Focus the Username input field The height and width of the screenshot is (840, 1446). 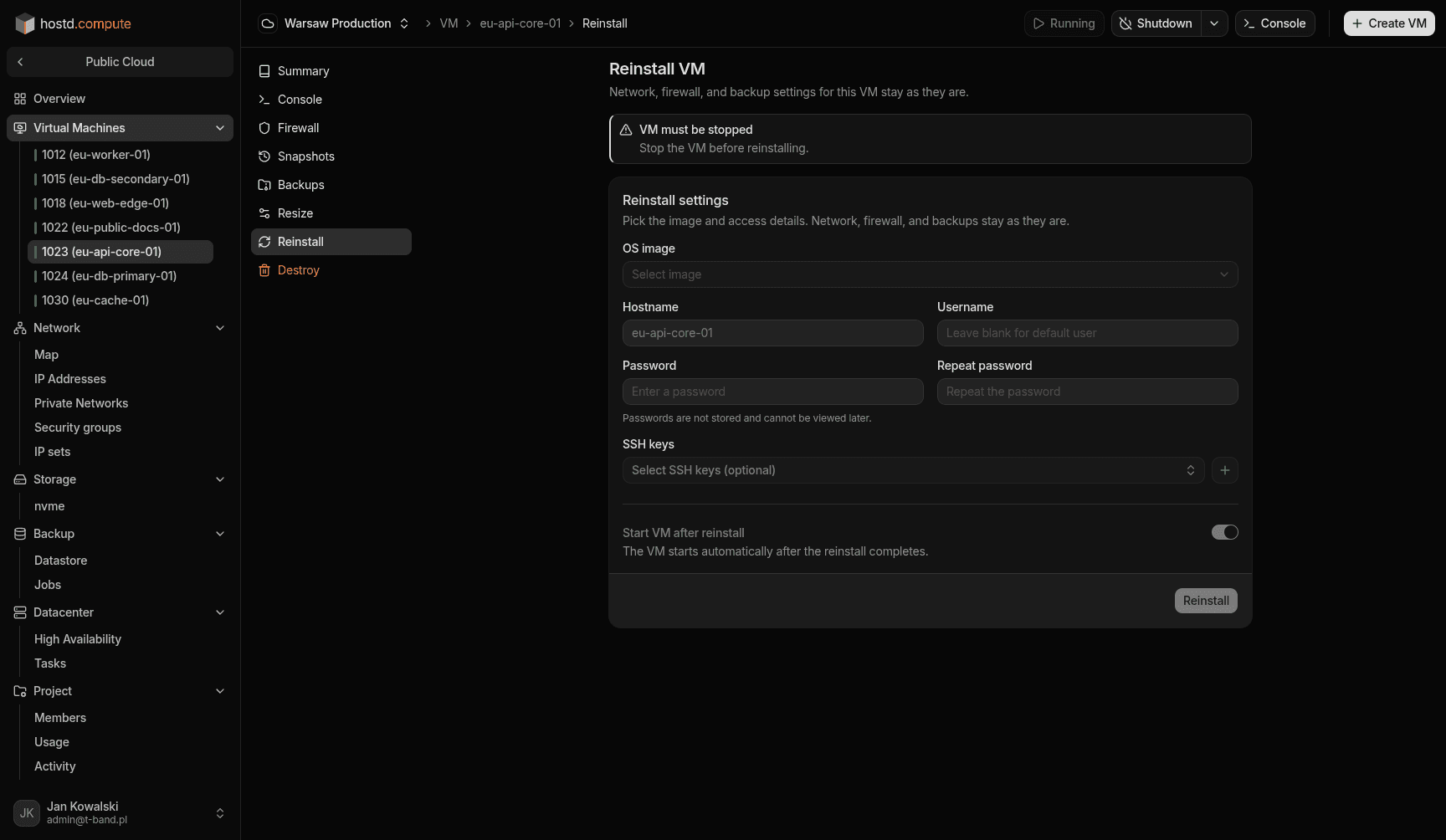[1088, 333]
